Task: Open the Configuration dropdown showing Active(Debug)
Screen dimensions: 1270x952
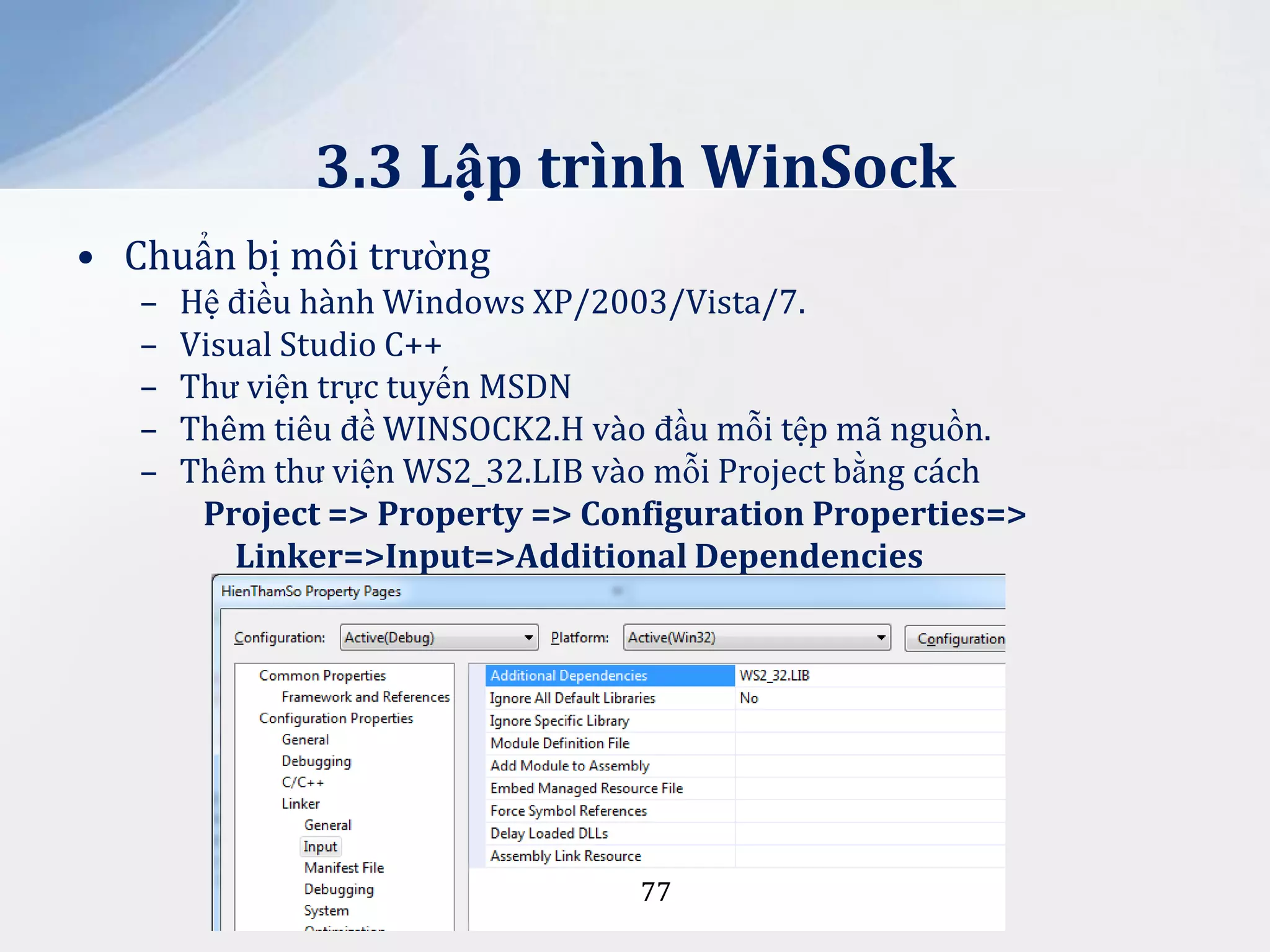Action: (439, 637)
